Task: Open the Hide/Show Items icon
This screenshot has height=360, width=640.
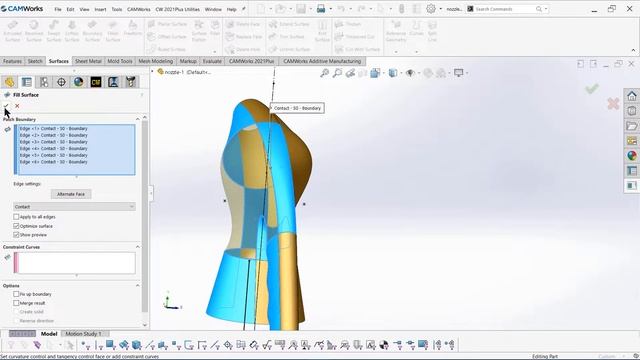Action: pyautogui.click(x=410, y=73)
